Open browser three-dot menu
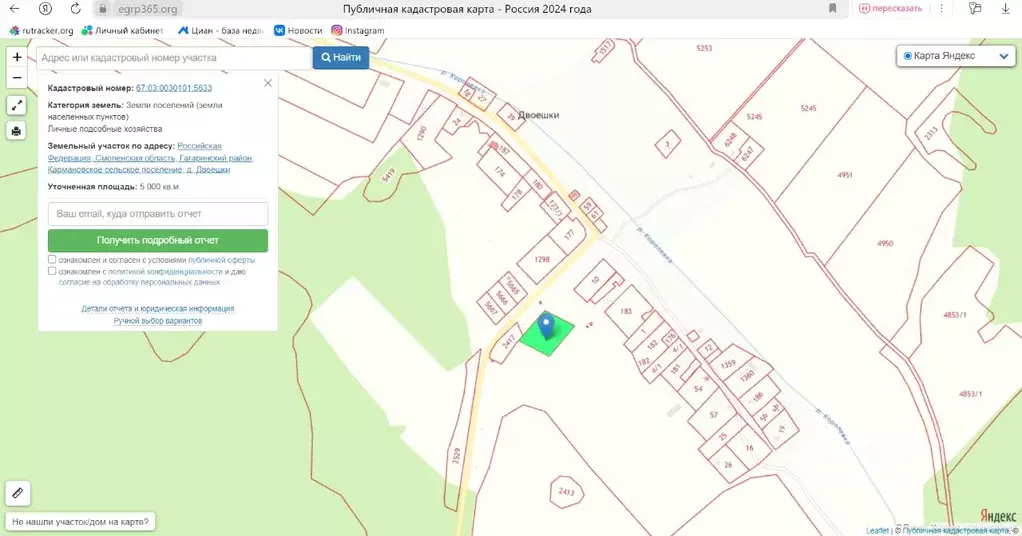Screen dimensions: 1022x536 pos(941,8)
